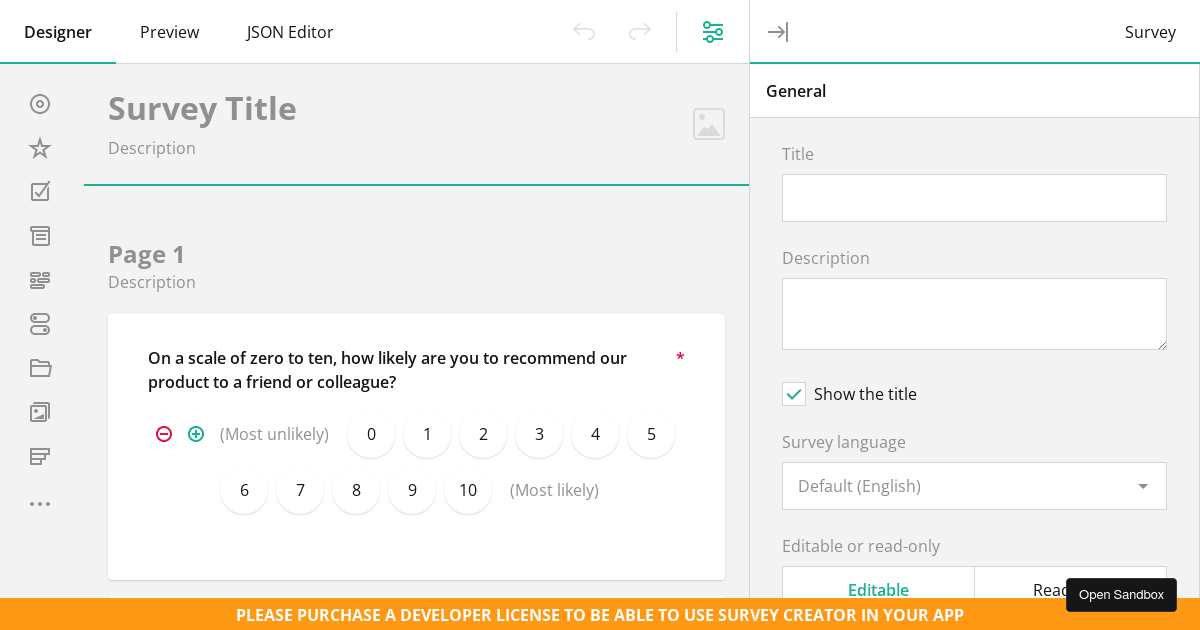Select the Rating star question type

(40, 148)
